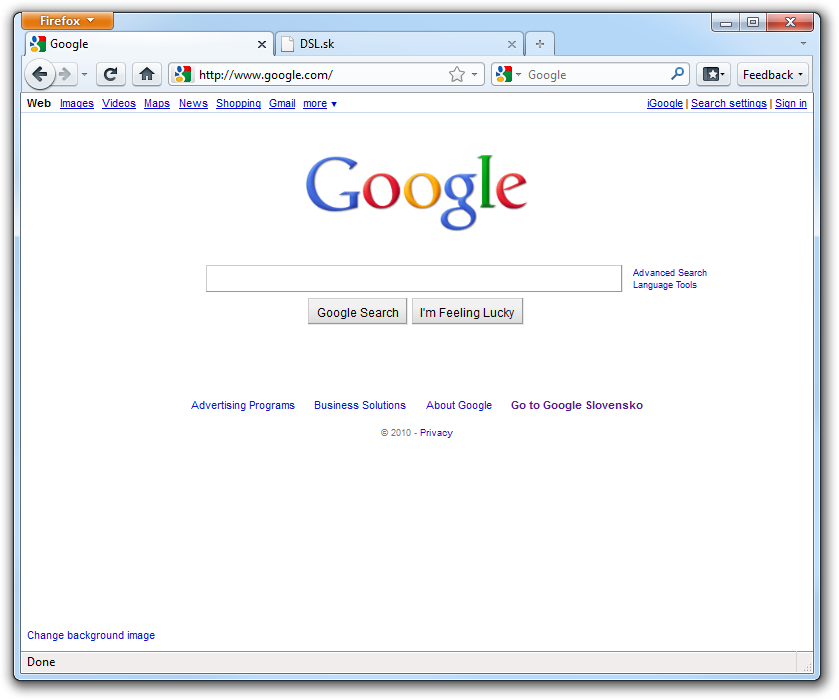Open the Advanced Search link
Screen dimensions: 839x700
coord(669,272)
